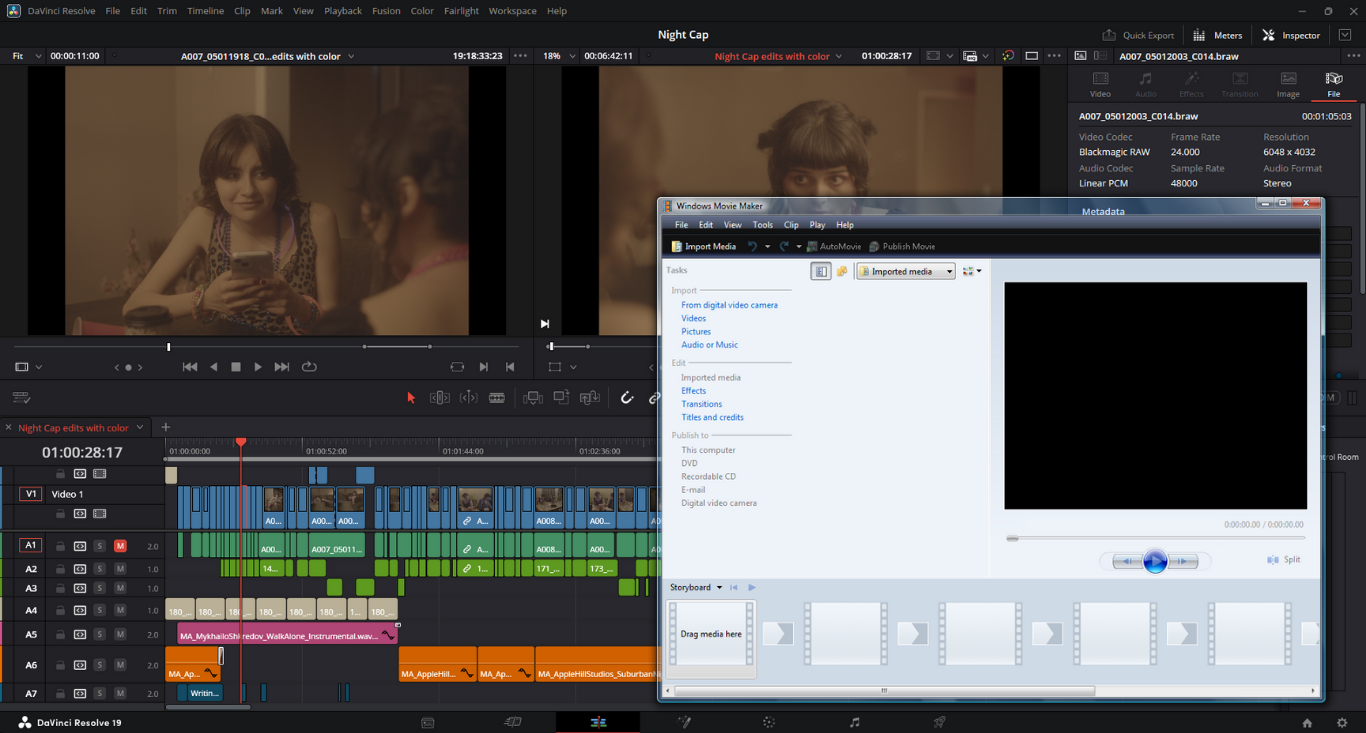Switch to the Video tab in Inspector
Image resolution: width=1366 pixels, height=733 pixels.
tap(1100, 85)
